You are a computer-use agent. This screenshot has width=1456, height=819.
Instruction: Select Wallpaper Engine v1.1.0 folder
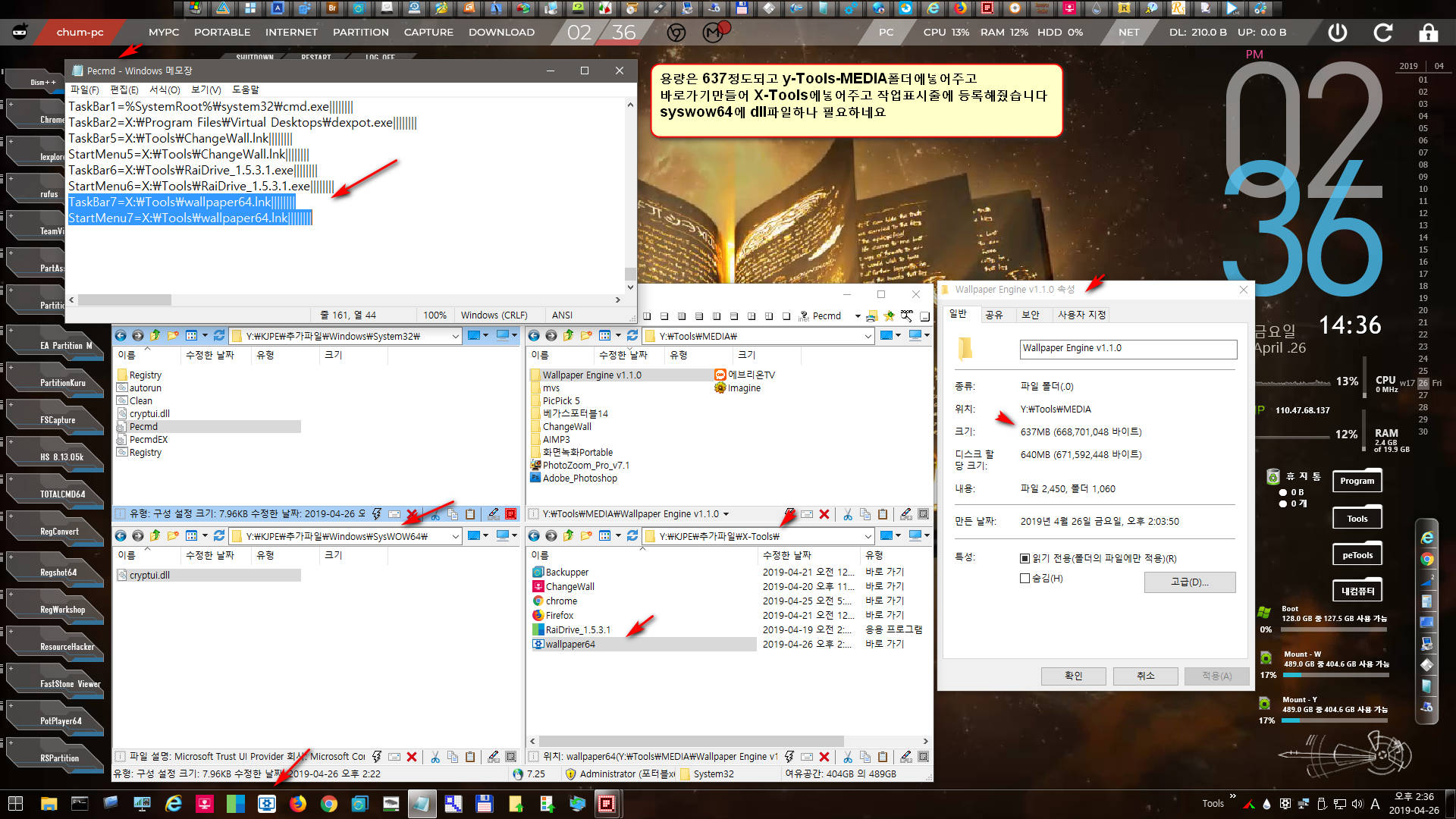591,375
